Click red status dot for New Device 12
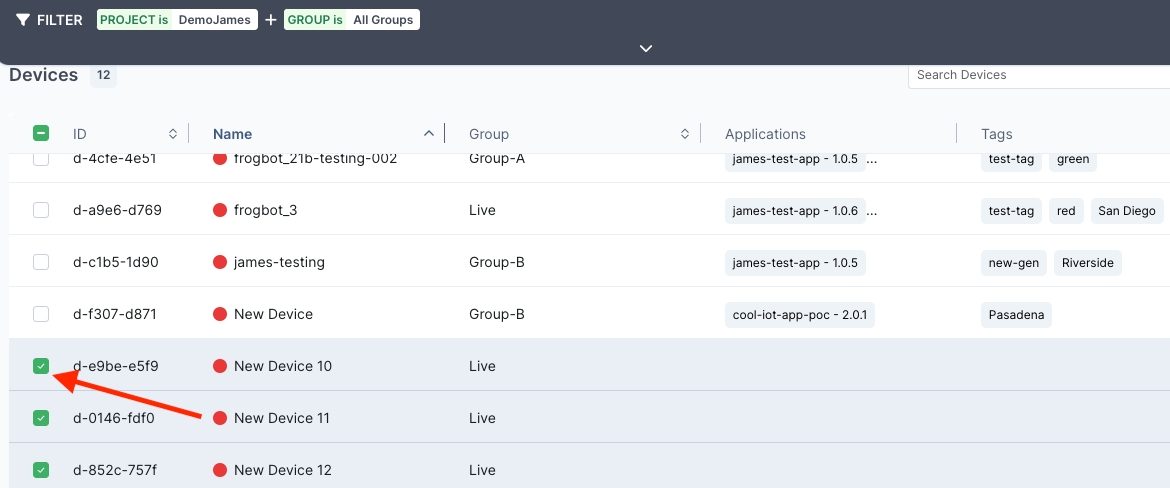This screenshot has height=488, width=1170. tap(221, 470)
